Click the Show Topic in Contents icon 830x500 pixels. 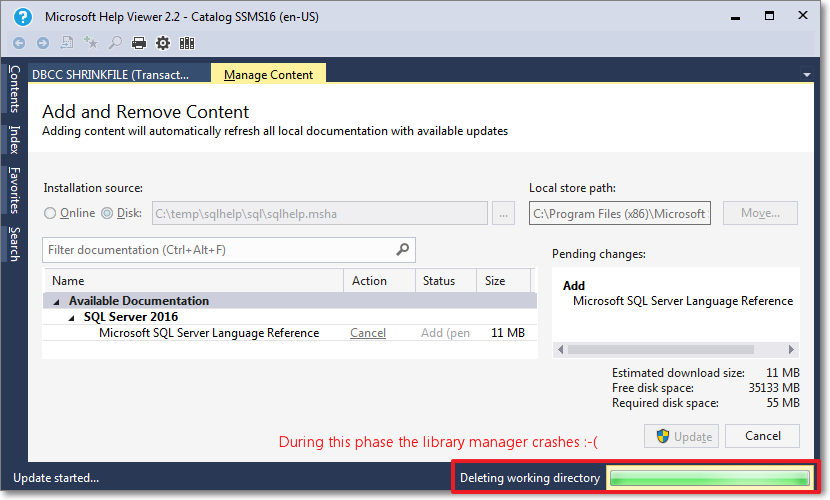(x=67, y=42)
